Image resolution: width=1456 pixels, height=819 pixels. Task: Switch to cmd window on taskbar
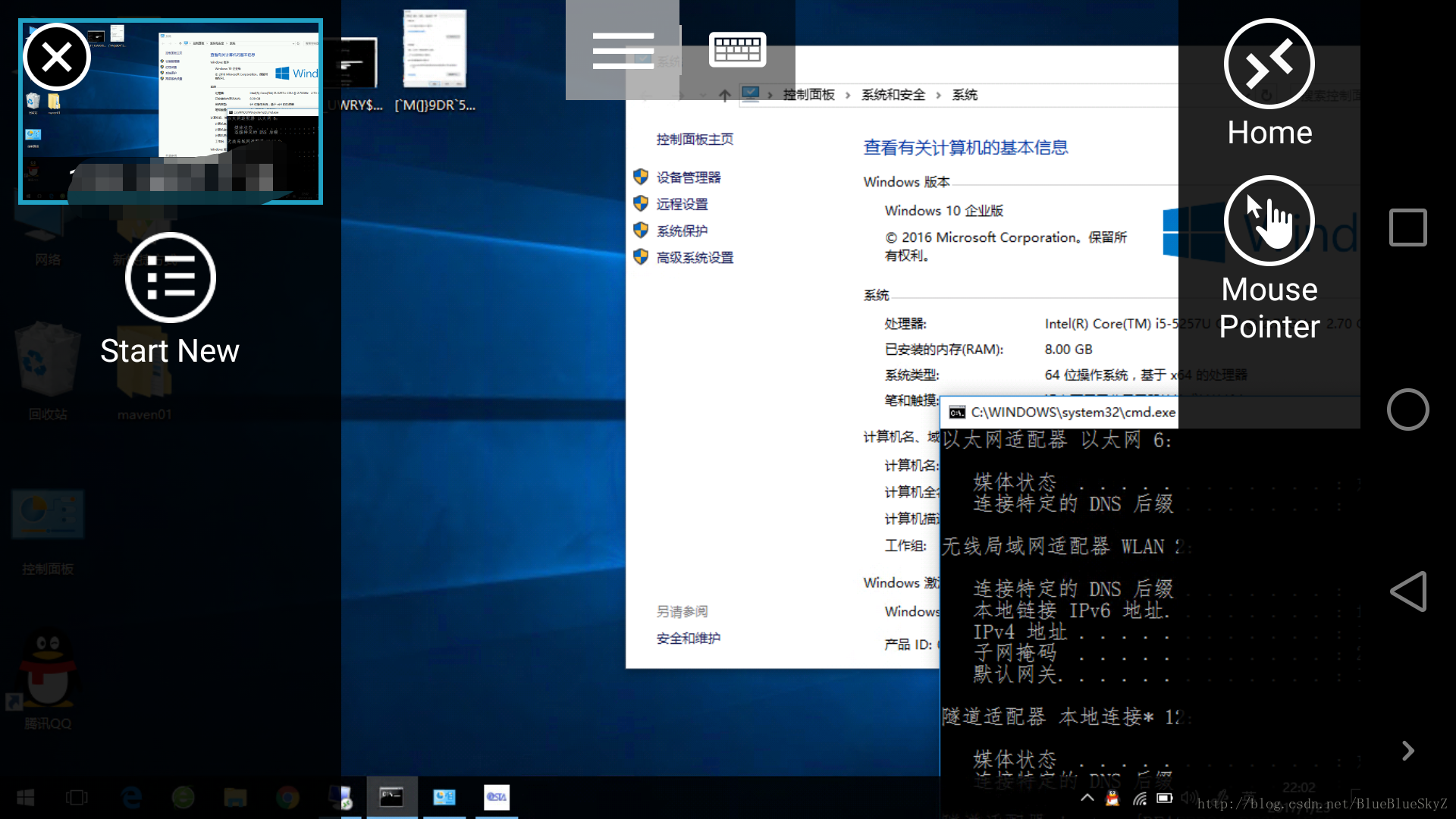coord(391,797)
